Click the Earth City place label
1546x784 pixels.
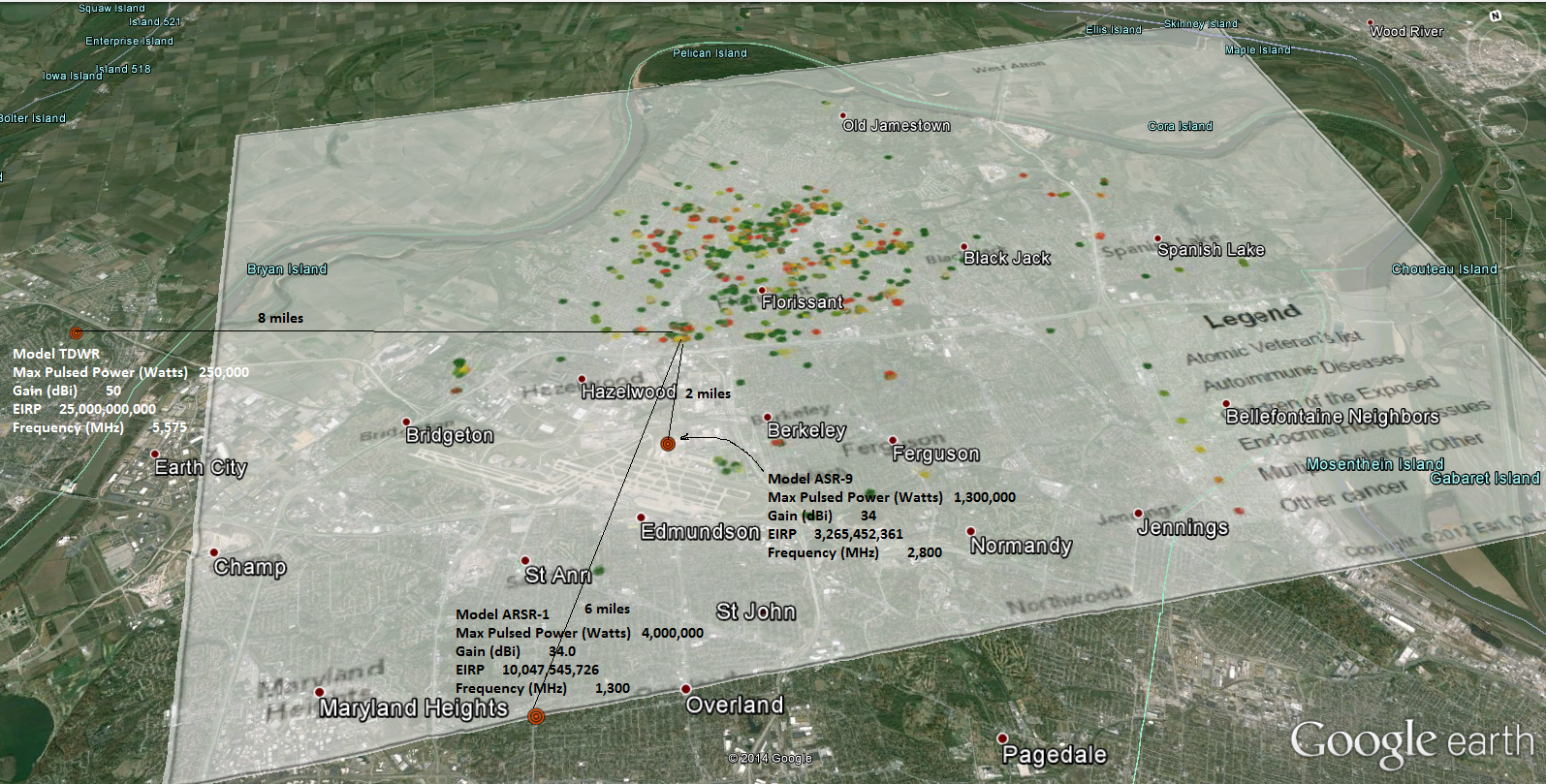201,467
